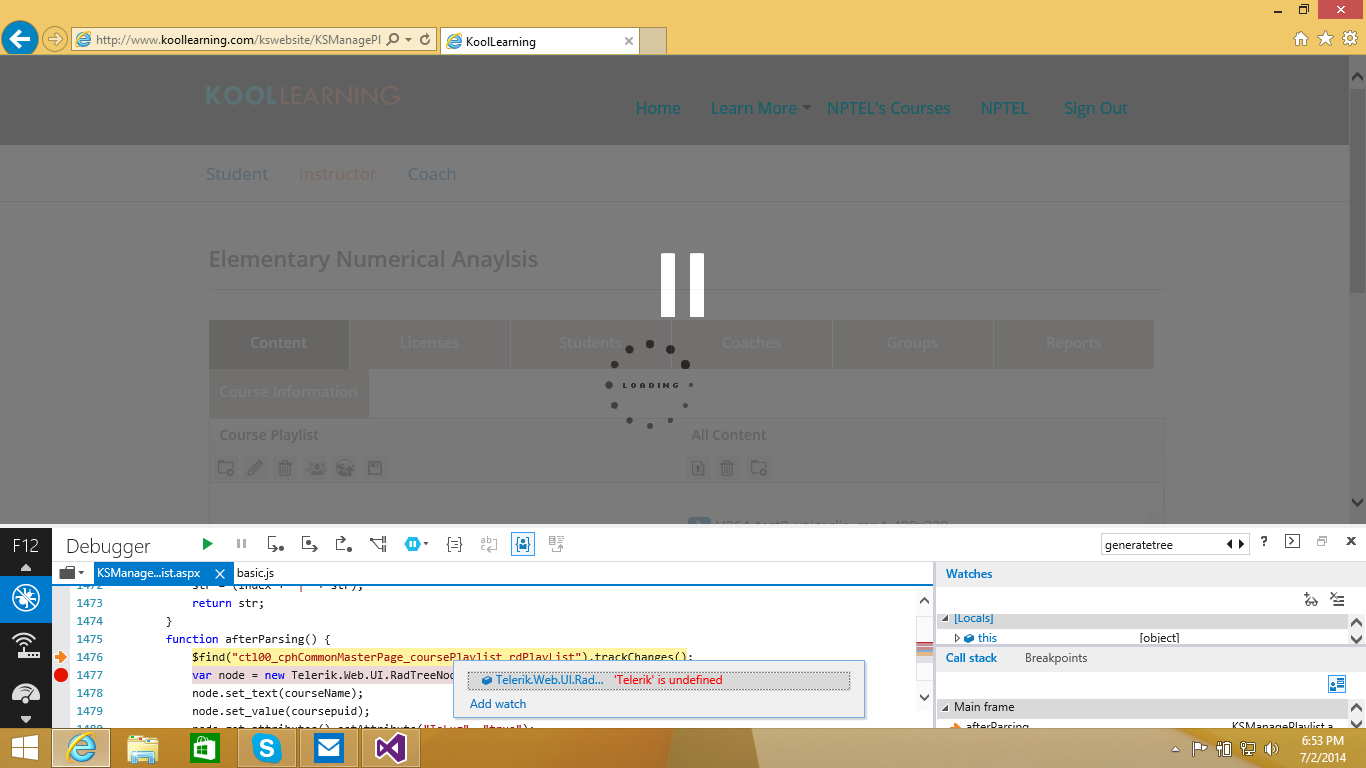Screen dimensions: 1366x768
Task: Open the Learn More nav dropdown
Action: [x=761, y=108]
